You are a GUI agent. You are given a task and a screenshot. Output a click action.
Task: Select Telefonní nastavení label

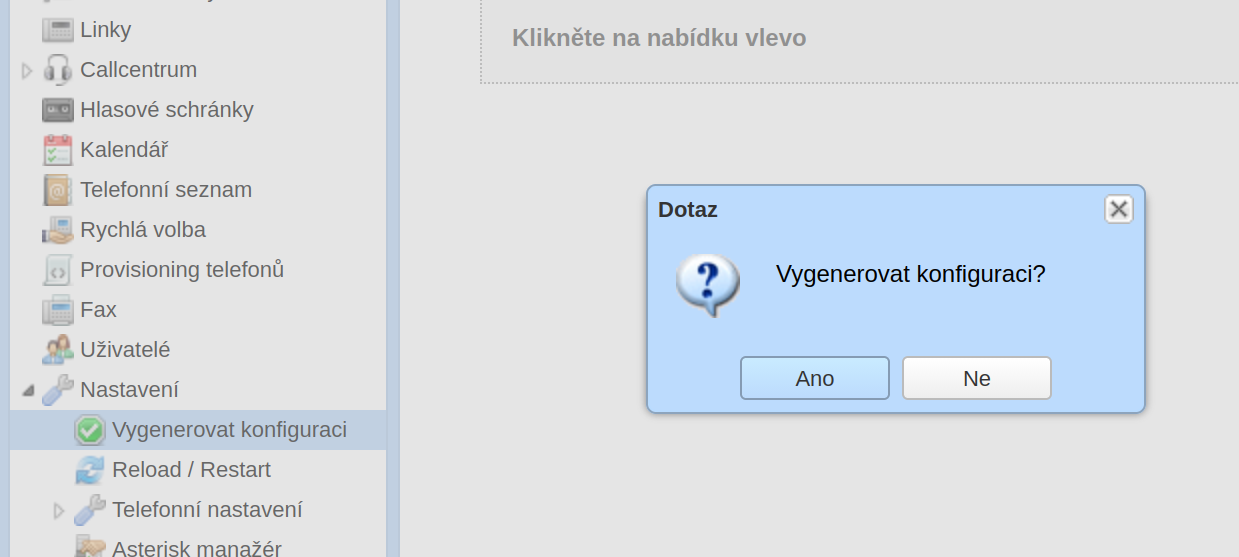point(207,510)
